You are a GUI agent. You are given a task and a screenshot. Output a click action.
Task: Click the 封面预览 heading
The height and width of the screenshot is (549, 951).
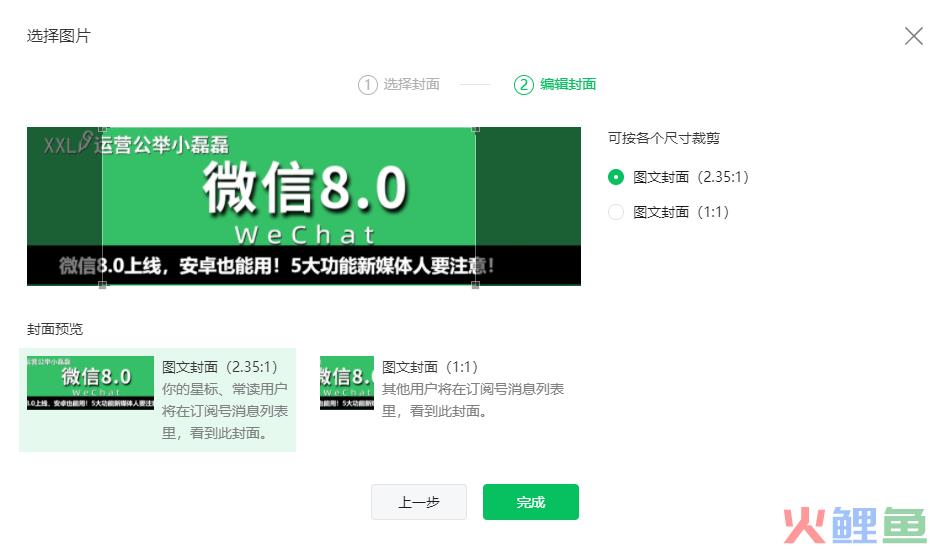[55, 329]
